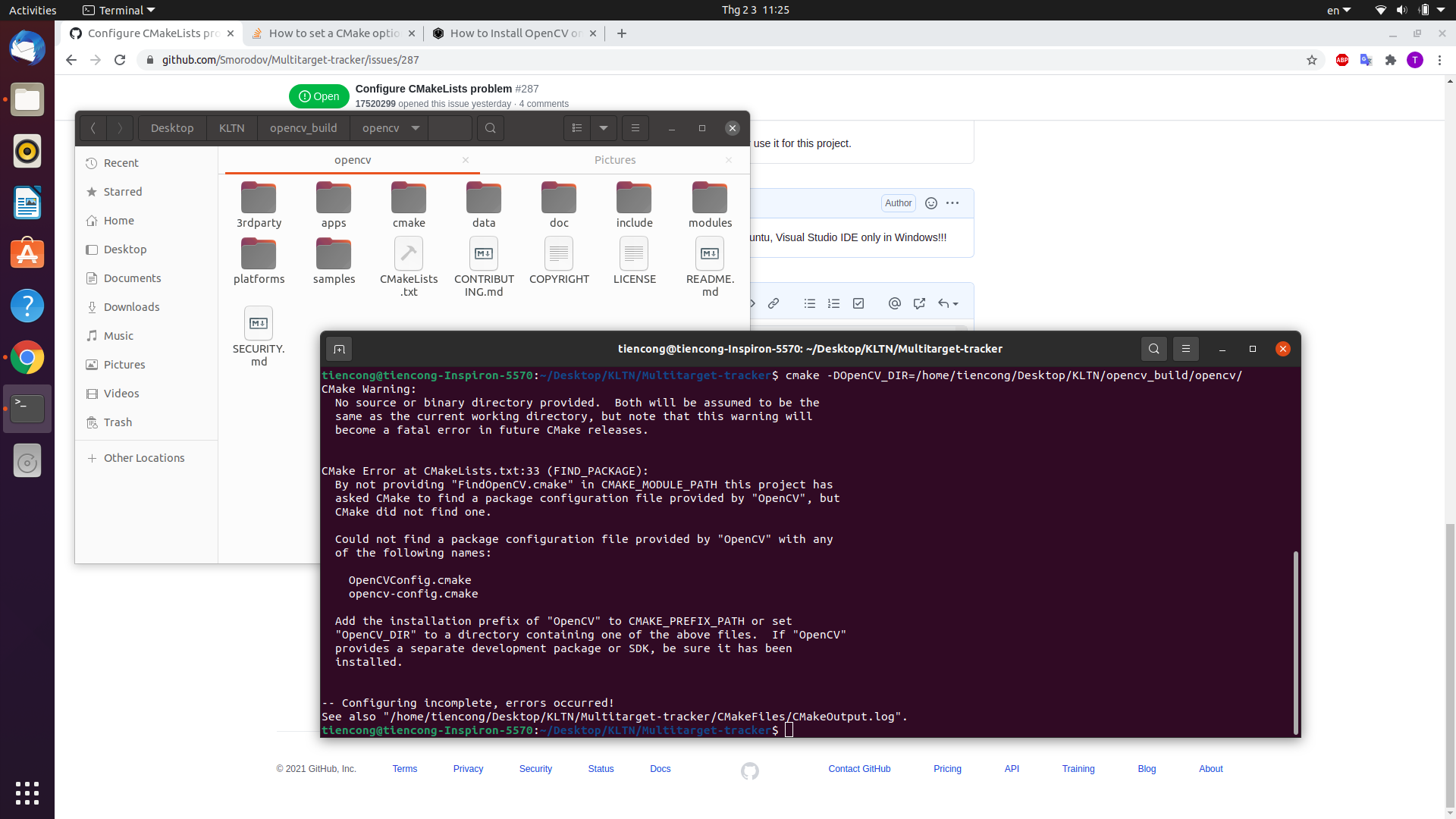The height and width of the screenshot is (819, 1456).
Task: Open the terminal hamburger menu
Action: coord(1186,349)
